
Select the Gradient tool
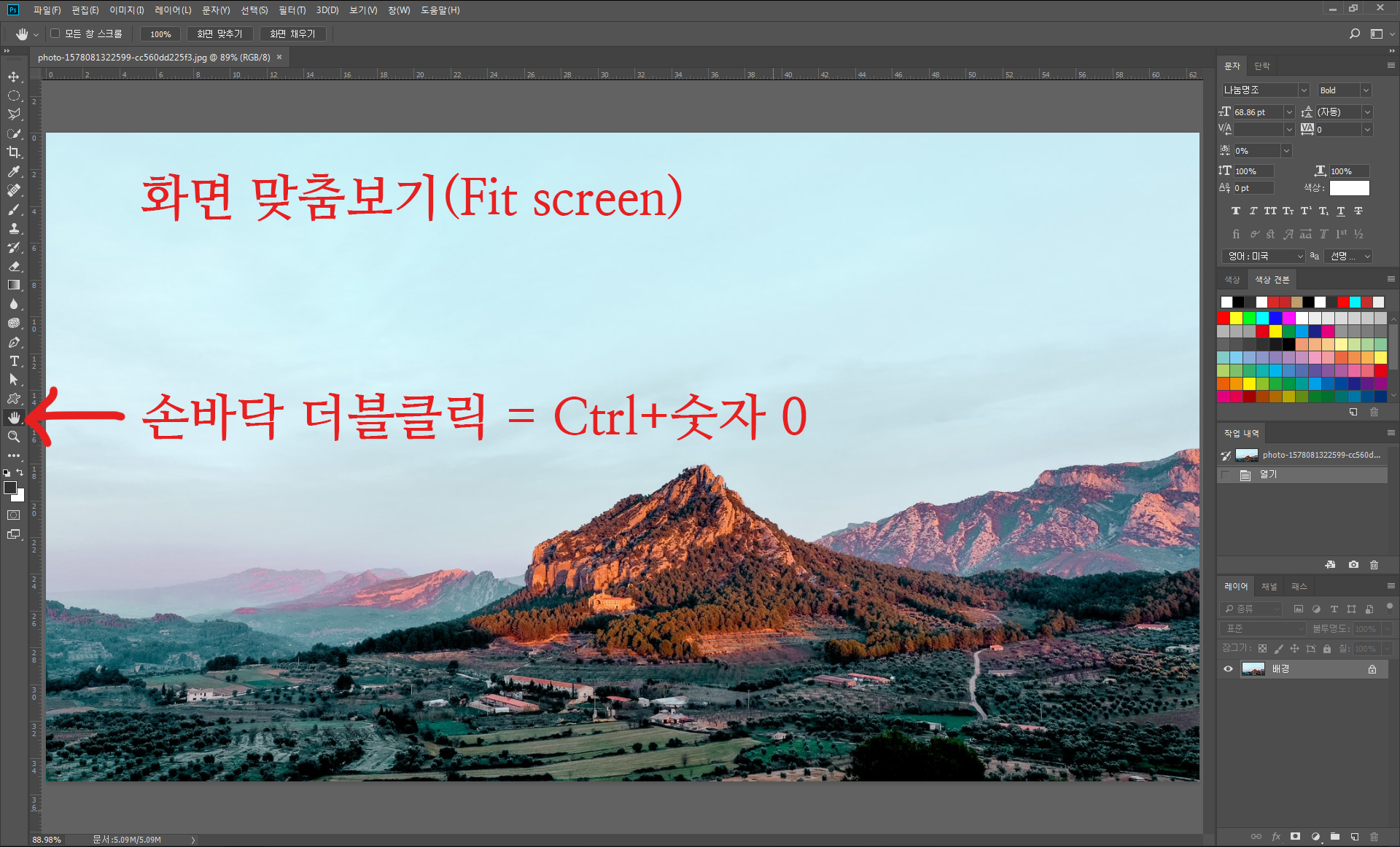pos(14,285)
